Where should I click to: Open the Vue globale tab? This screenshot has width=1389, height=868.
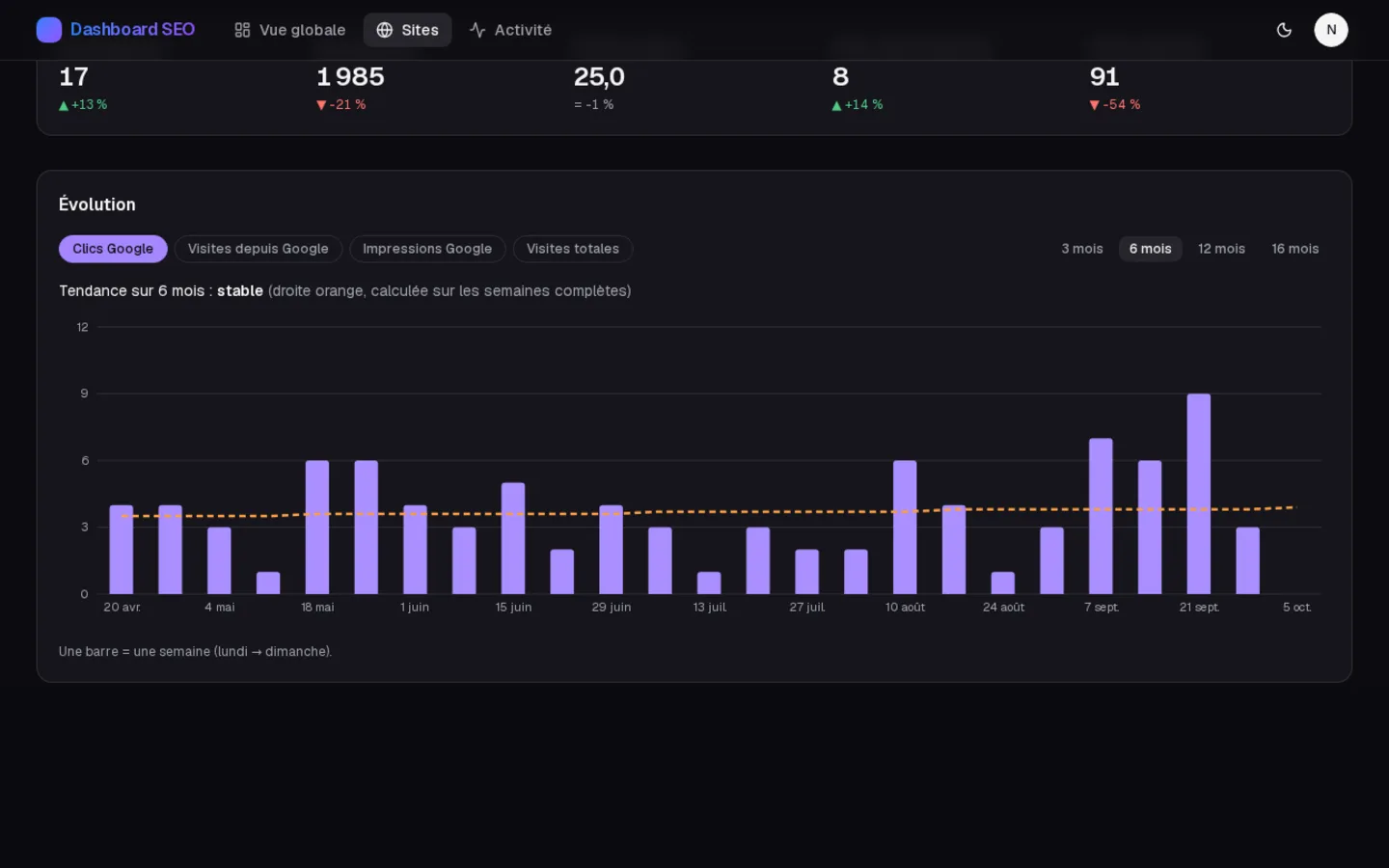pyautogui.click(x=289, y=30)
